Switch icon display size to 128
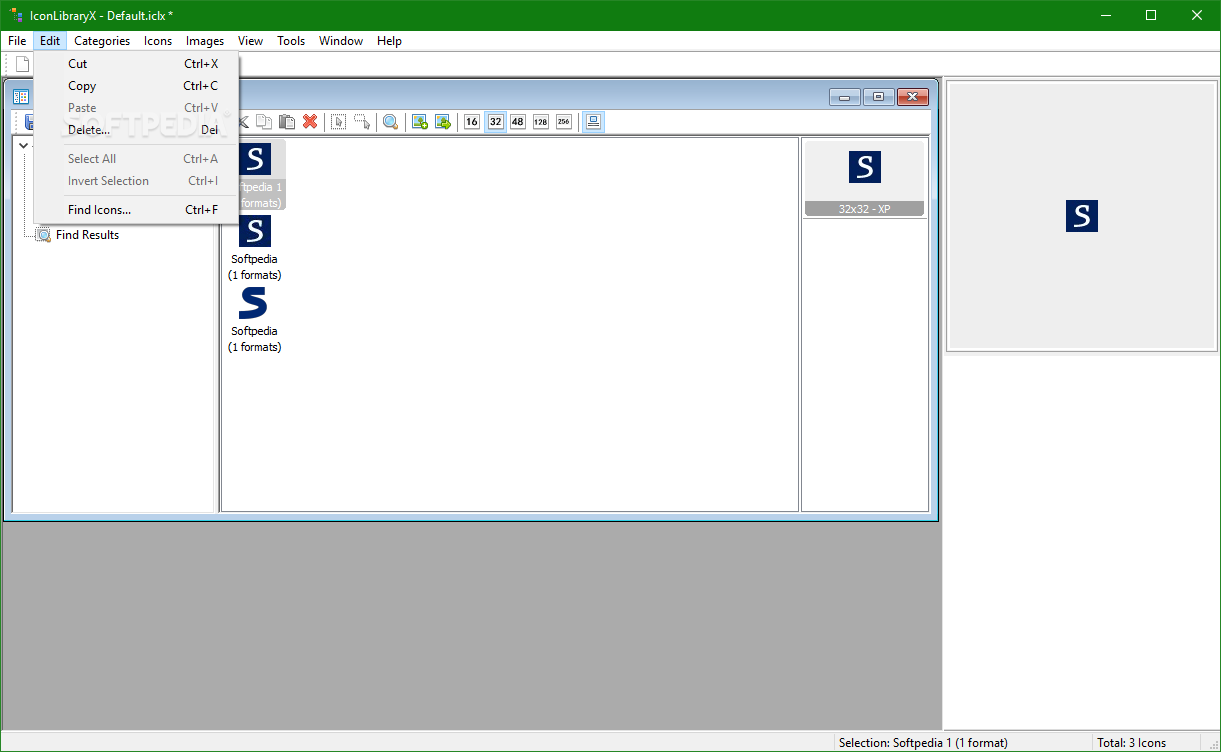The height and width of the screenshot is (752, 1221). (x=540, y=122)
